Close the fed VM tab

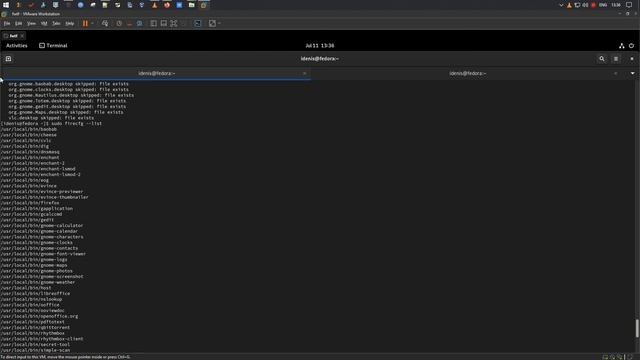(x=22, y=36)
